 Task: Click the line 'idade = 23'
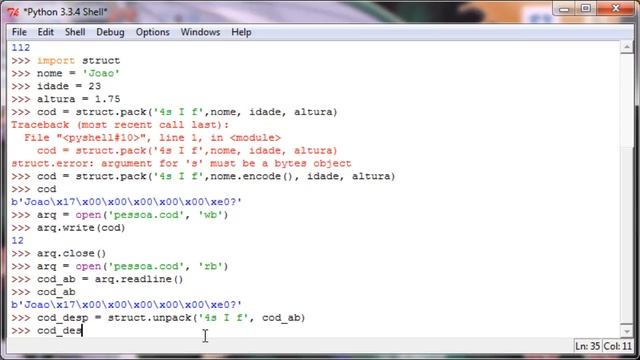point(56,87)
